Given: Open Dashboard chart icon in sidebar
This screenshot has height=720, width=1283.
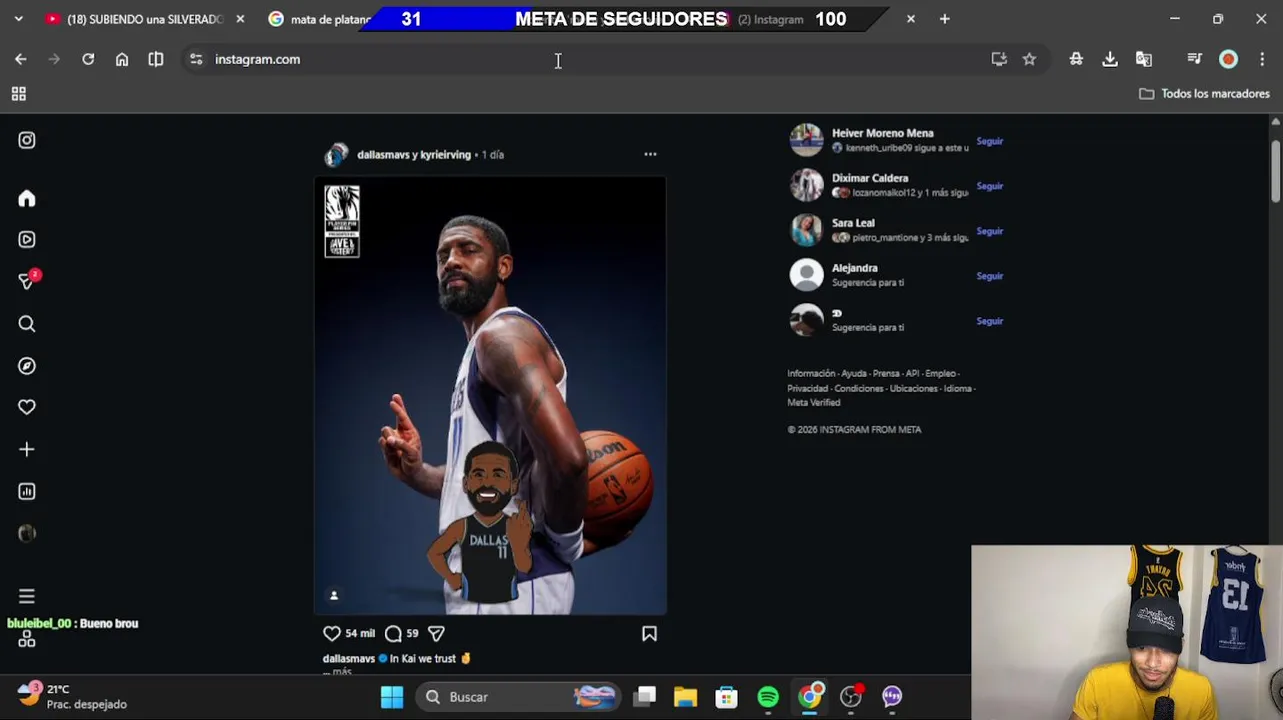Looking at the screenshot, I should click(27, 492).
